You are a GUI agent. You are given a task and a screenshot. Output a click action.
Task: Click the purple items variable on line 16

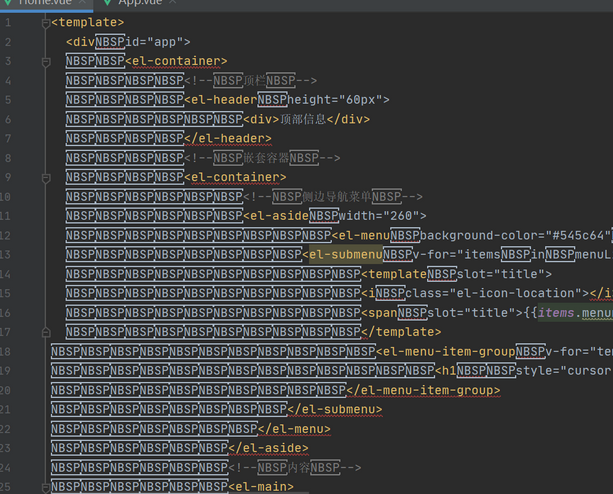pyautogui.click(x=556, y=313)
